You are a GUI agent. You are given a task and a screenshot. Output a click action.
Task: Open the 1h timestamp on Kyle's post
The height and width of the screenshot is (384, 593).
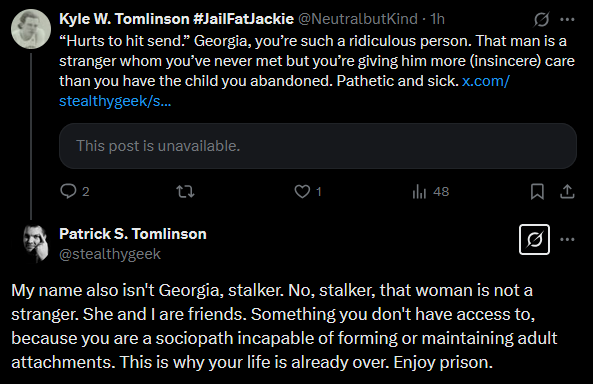[x=437, y=19]
